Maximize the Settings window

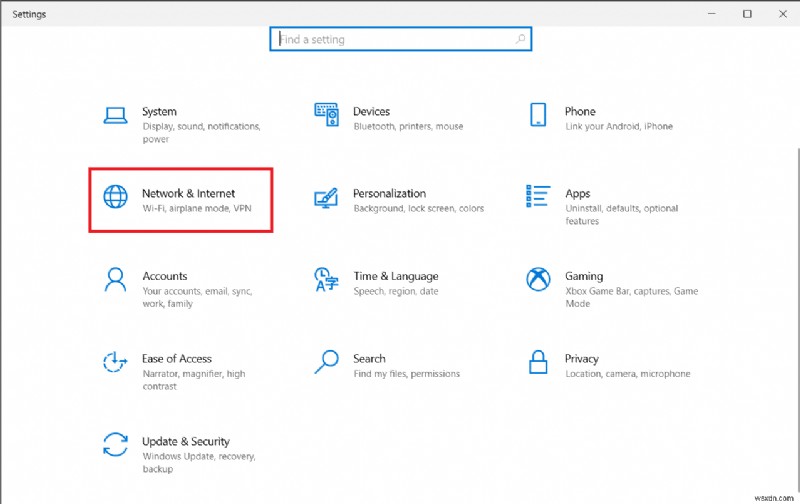pos(746,14)
